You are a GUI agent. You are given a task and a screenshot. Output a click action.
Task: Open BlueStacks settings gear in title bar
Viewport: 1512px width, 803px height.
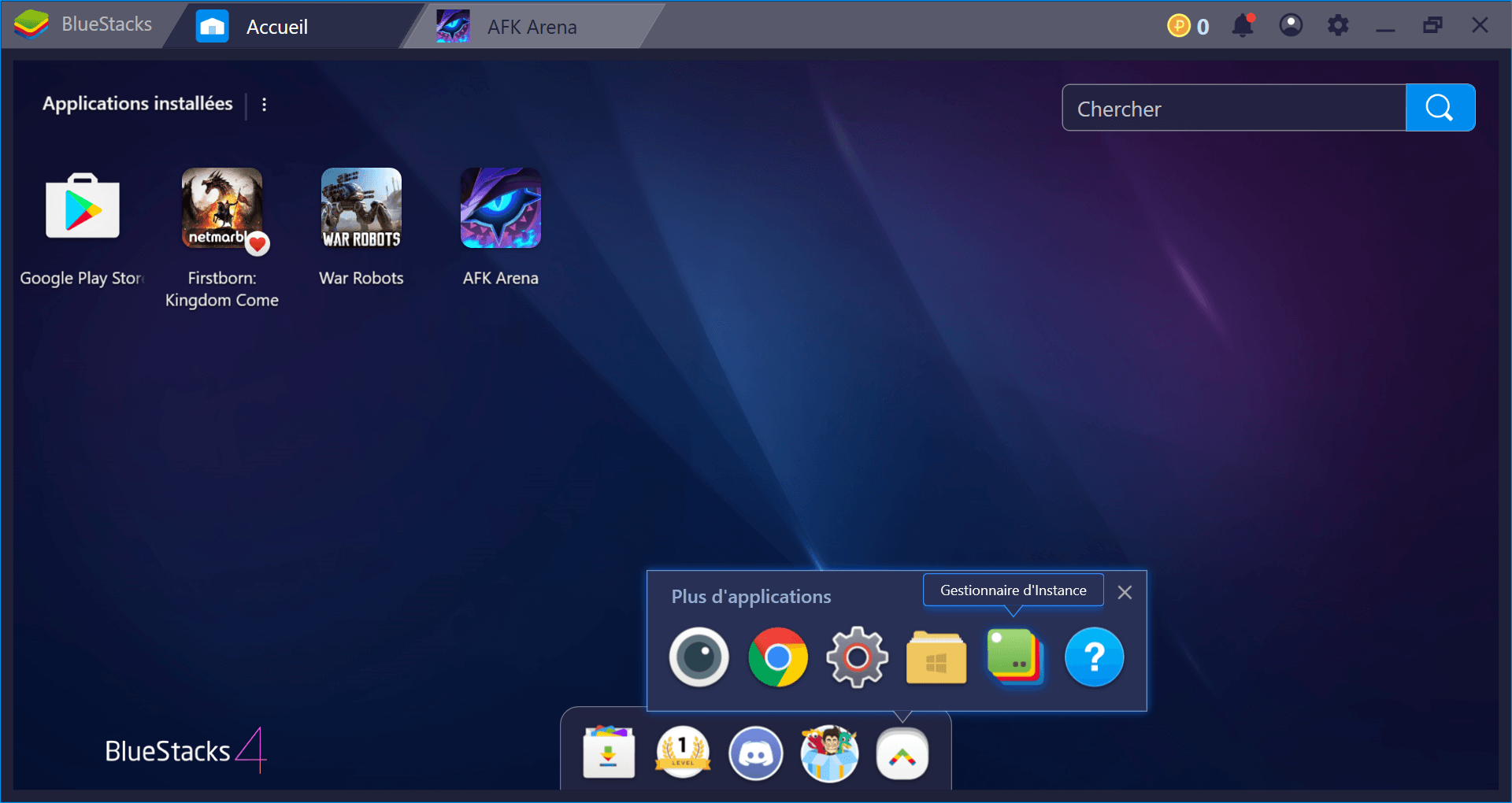click(1338, 25)
